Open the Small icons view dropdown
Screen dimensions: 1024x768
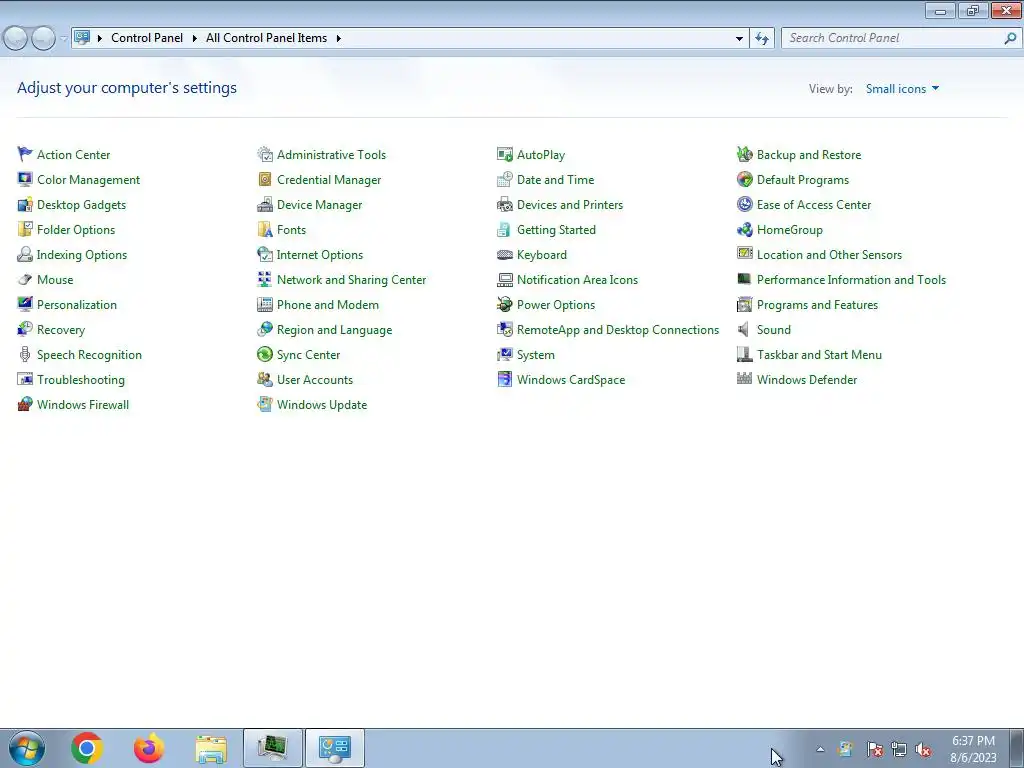(902, 89)
